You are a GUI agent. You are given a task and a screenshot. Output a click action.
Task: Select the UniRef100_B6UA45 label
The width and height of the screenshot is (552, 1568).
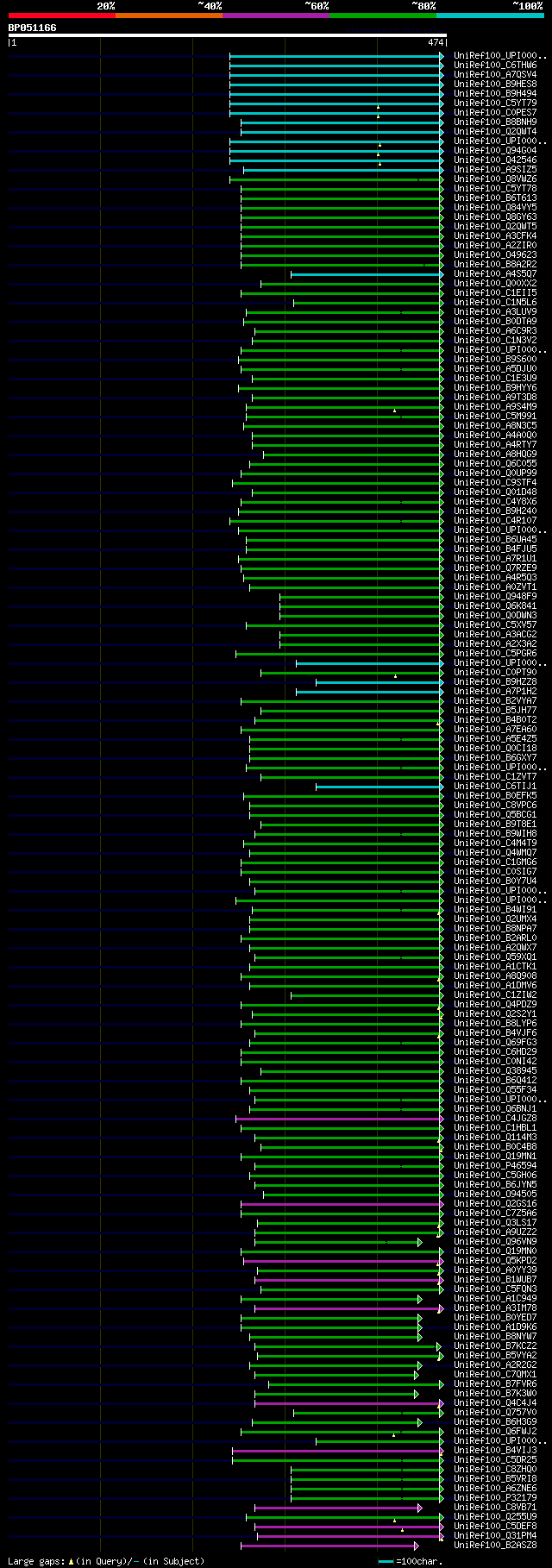pos(495,539)
